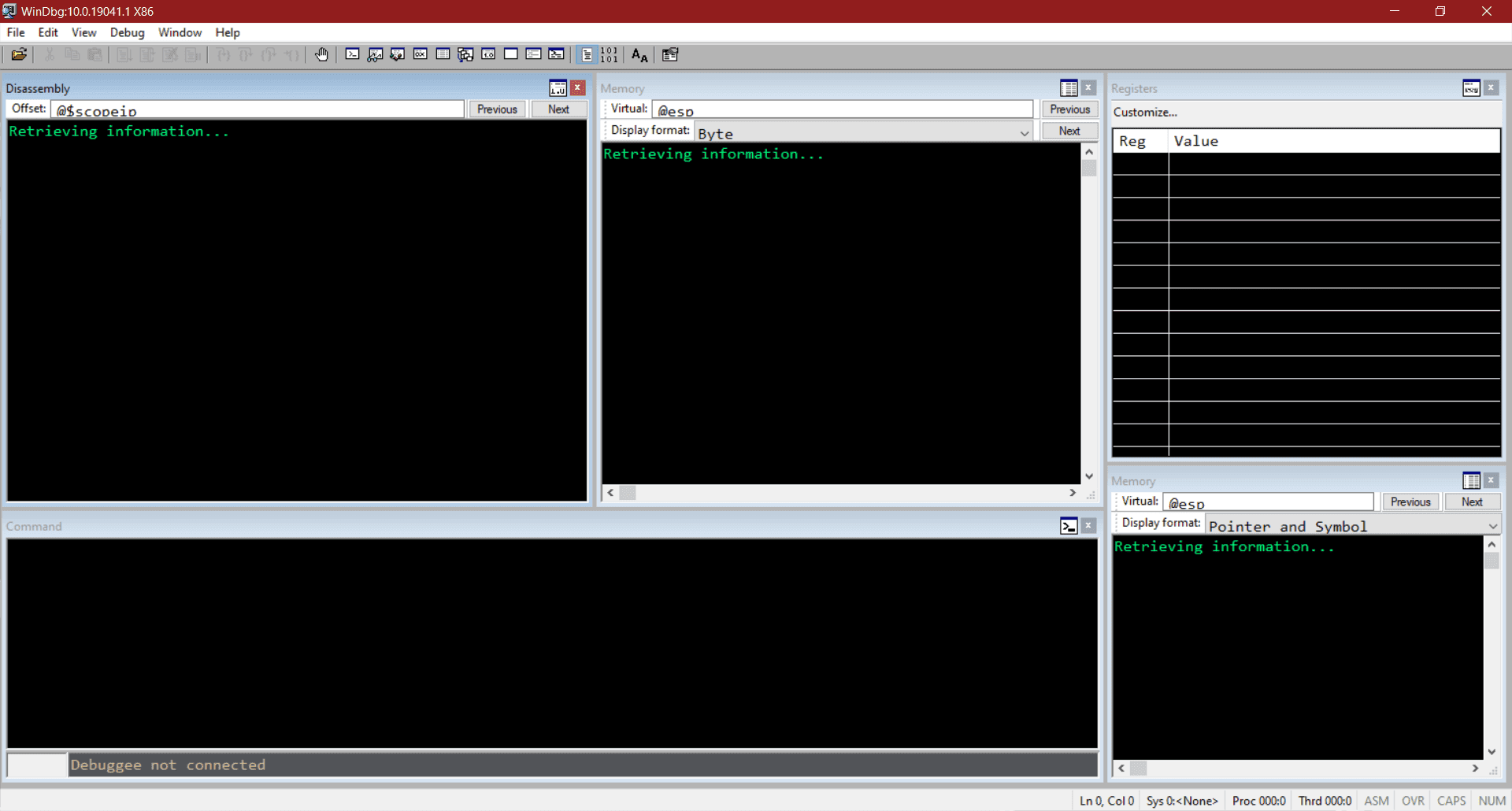The height and width of the screenshot is (811, 1512).
Task: Open the Call Stack window toolbar icon
Action: [465, 54]
